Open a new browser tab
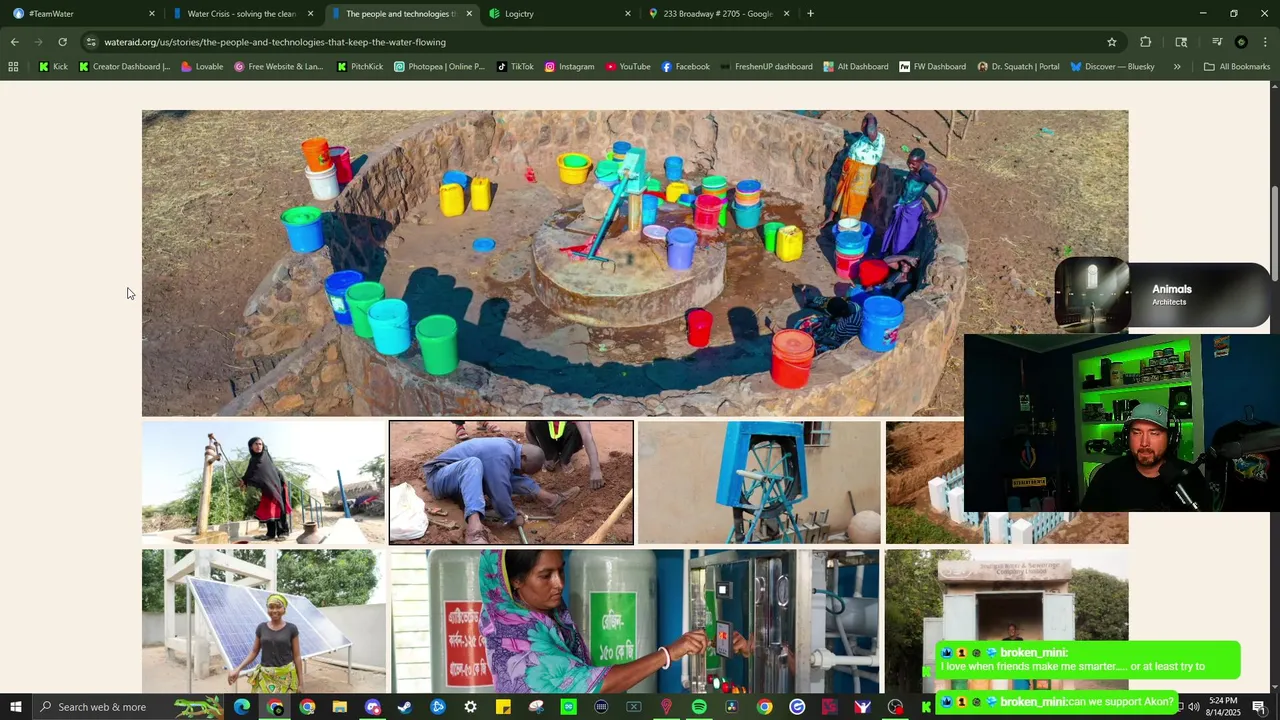The height and width of the screenshot is (720, 1280). tap(810, 14)
